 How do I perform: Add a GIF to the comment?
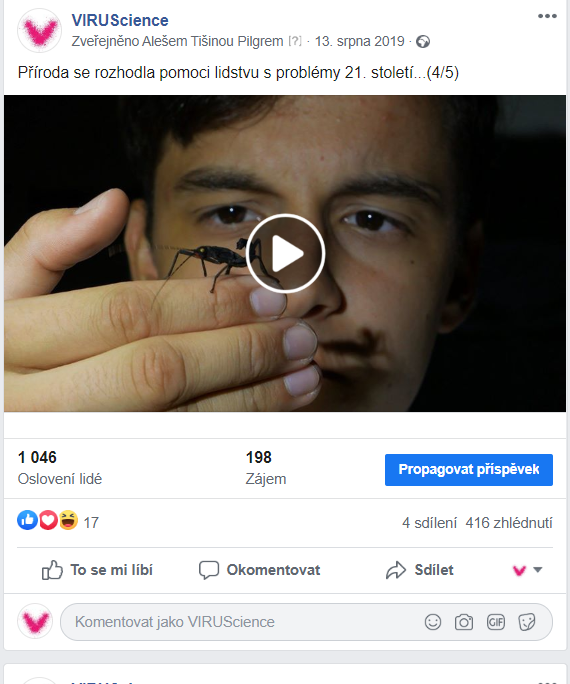(x=495, y=622)
